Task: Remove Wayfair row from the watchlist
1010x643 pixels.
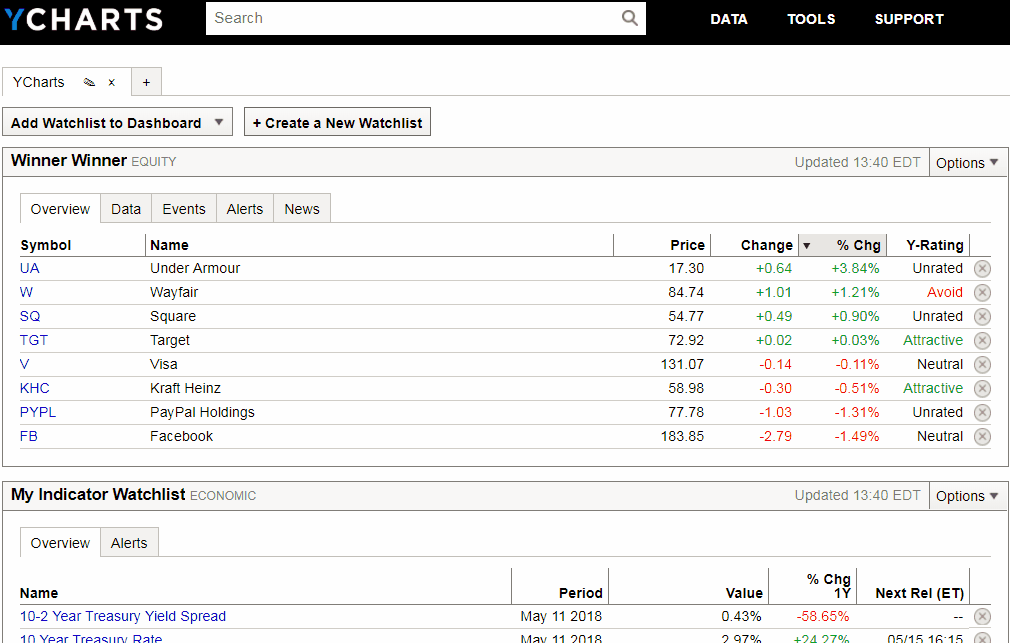Action: (982, 293)
